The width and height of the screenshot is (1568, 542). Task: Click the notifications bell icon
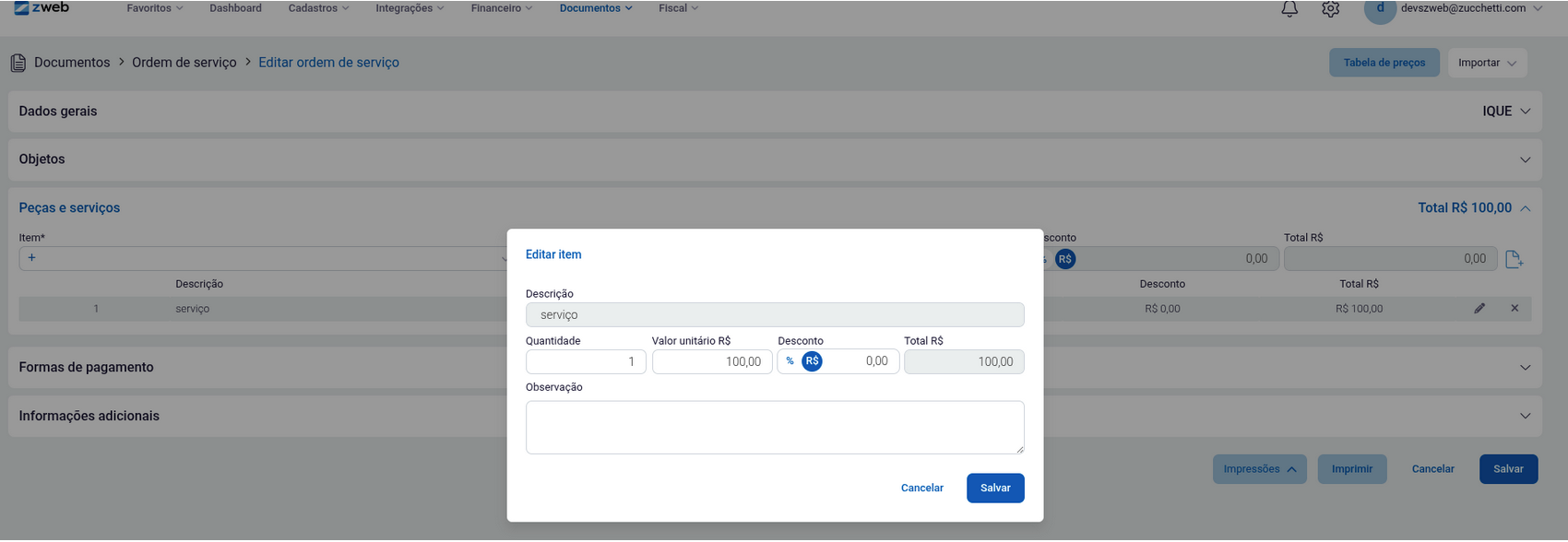[1289, 9]
